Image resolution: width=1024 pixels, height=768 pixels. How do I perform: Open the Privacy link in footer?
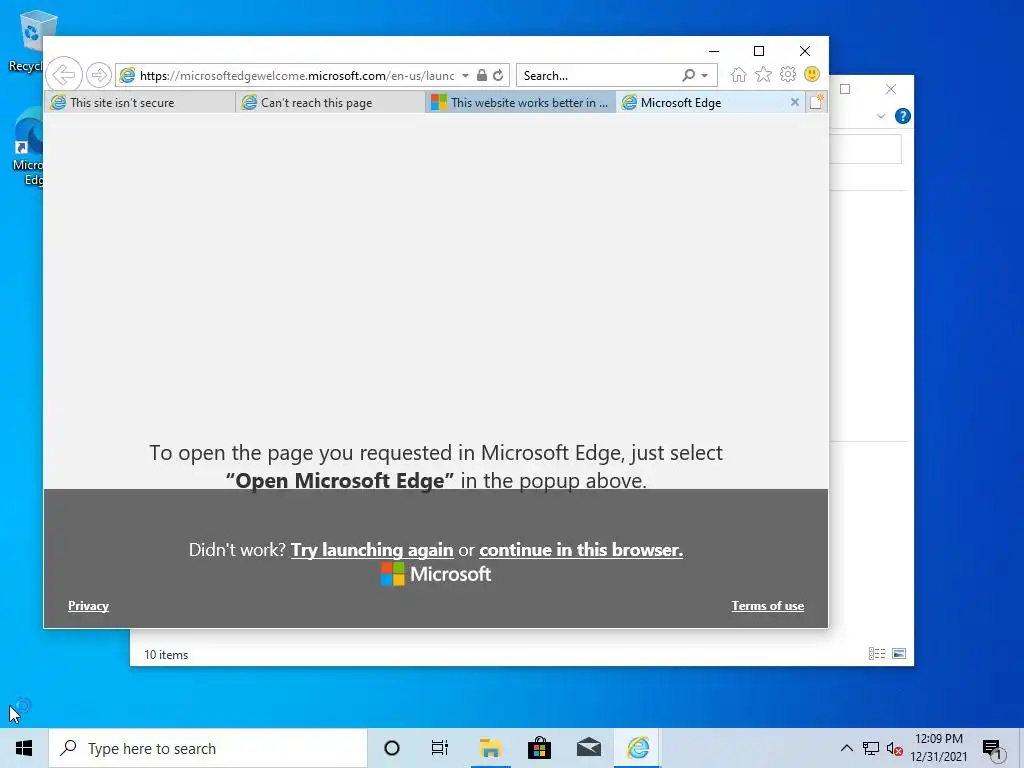pyautogui.click(x=88, y=605)
